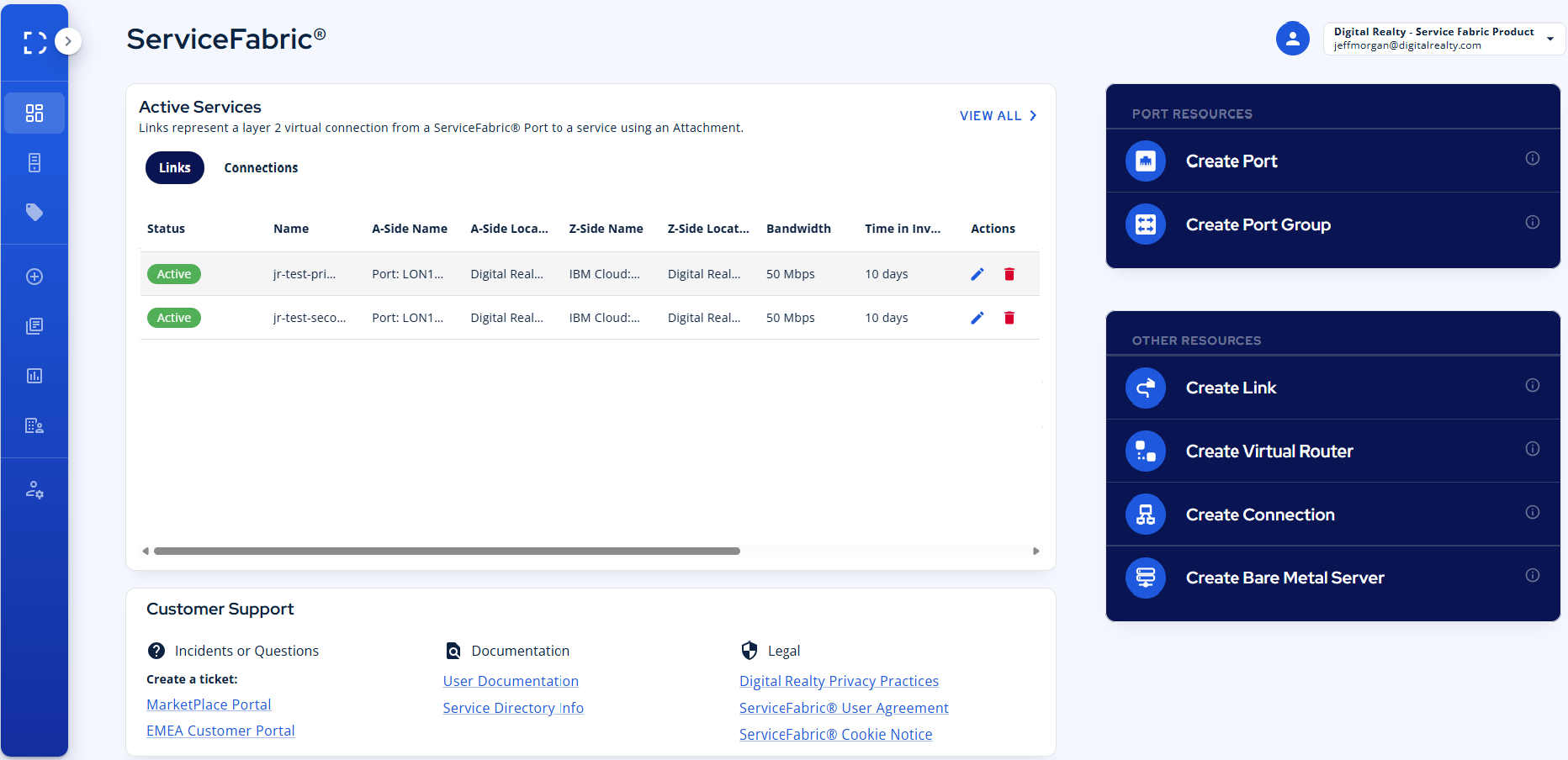The width and height of the screenshot is (1568, 760).
Task: Show info for Create Bare Metal Server
Action: point(1533,575)
